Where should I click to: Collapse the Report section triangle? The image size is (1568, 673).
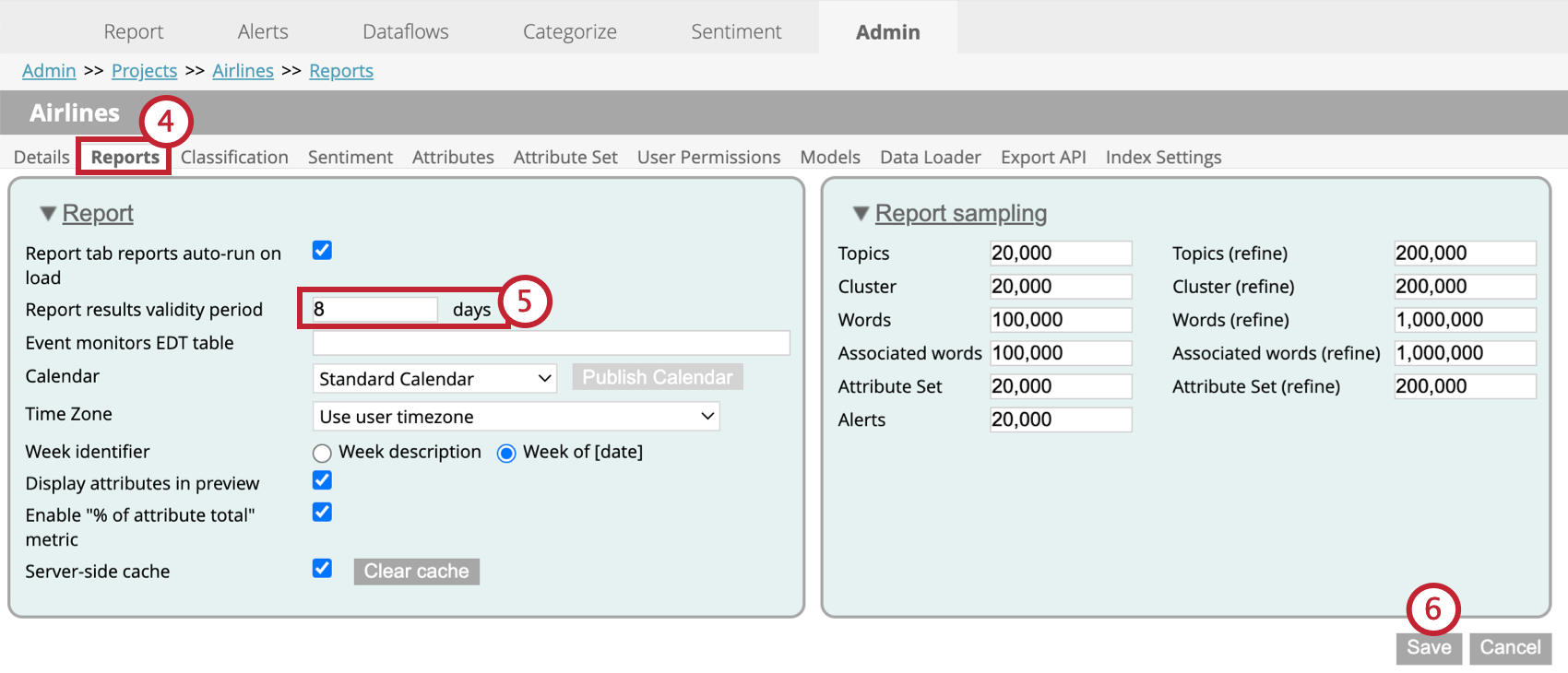[48, 214]
